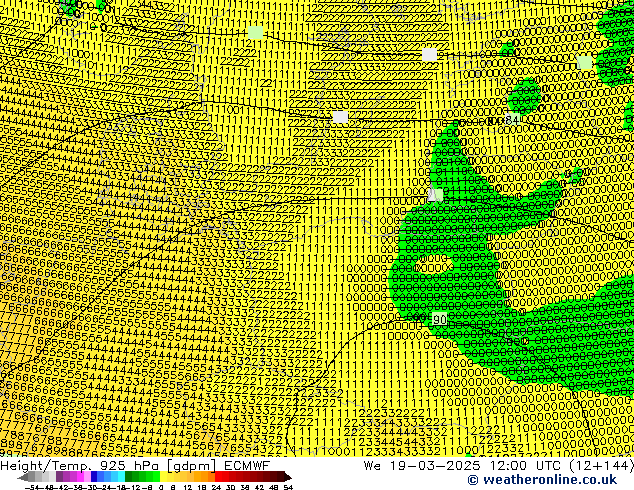Pick the dark blue swatch in the legend
This screenshot has width=634, height=490.
(94, 477)
